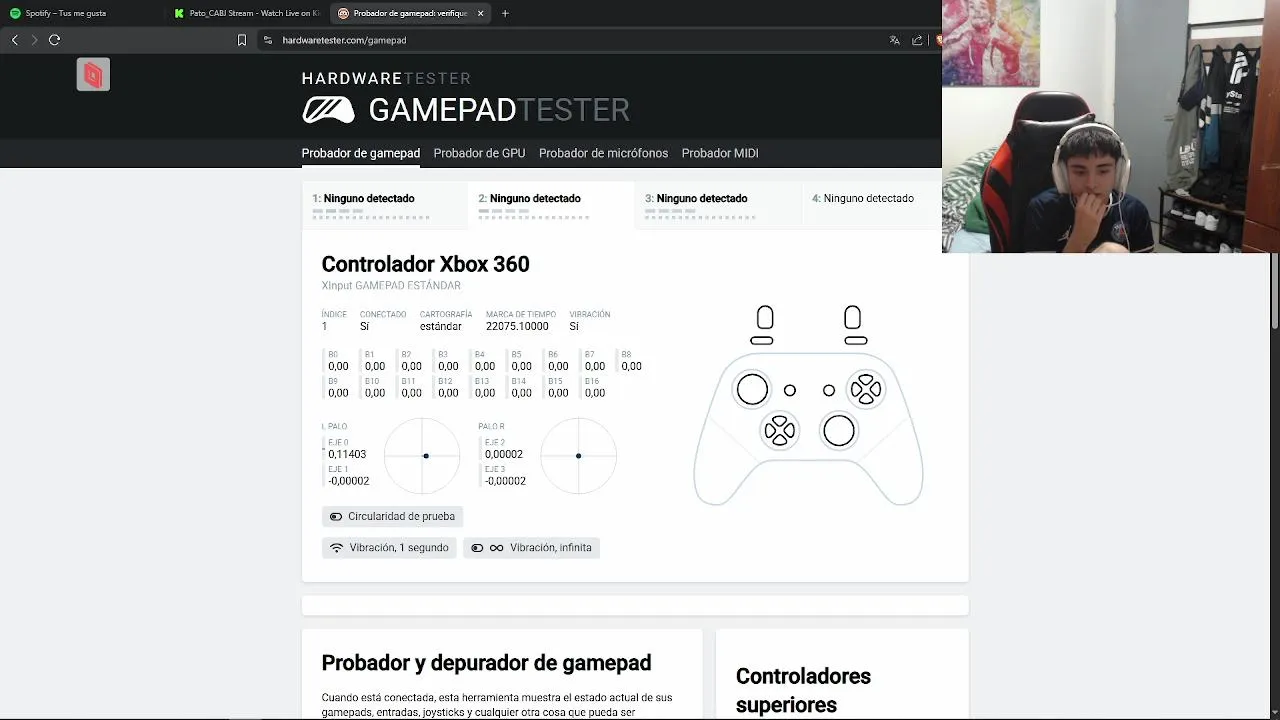Click the left trigger on controller diagram
The image size is (1280, 720).
point(765,318)
